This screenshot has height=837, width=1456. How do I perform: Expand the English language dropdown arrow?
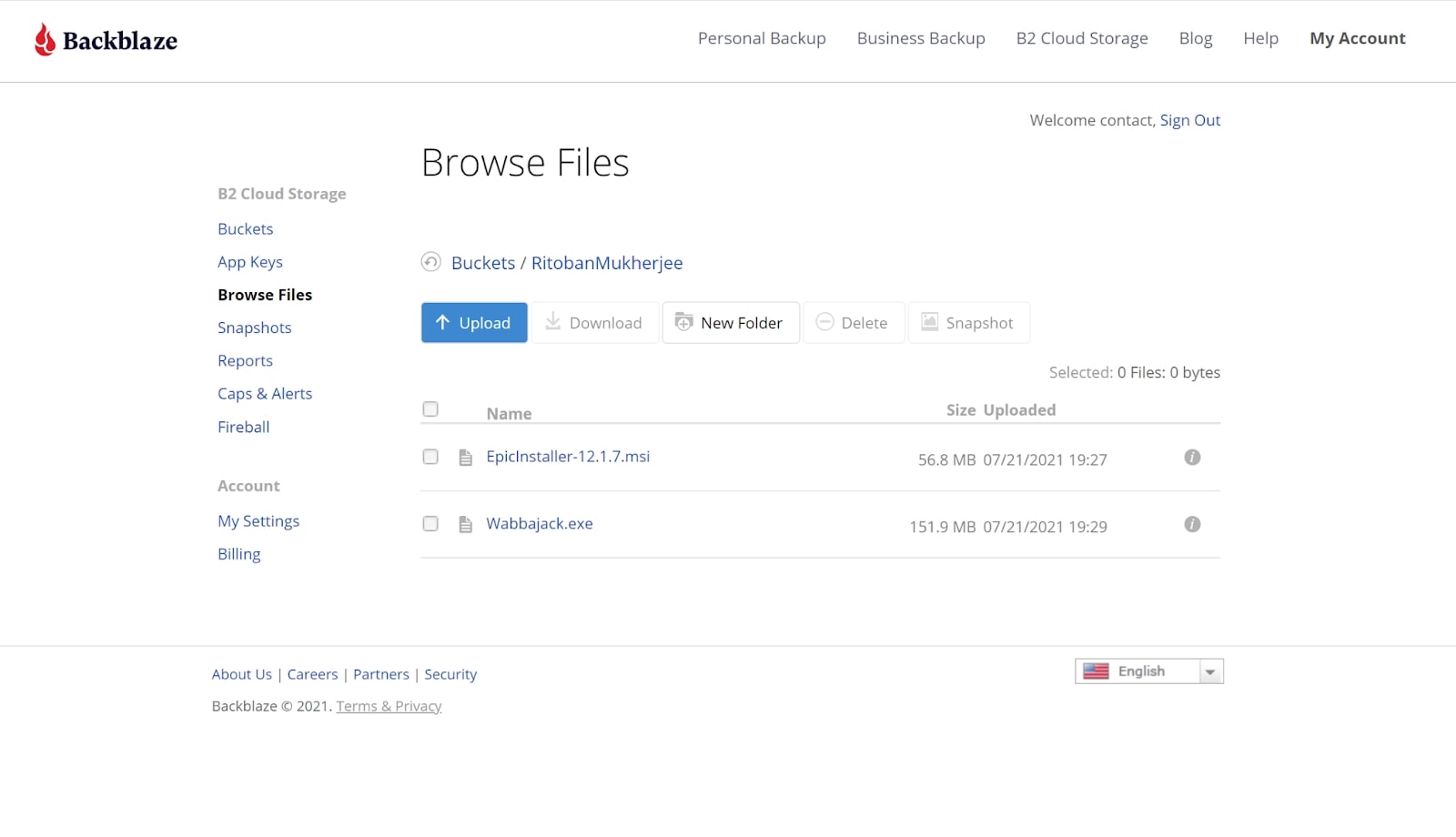(1210, 672)
